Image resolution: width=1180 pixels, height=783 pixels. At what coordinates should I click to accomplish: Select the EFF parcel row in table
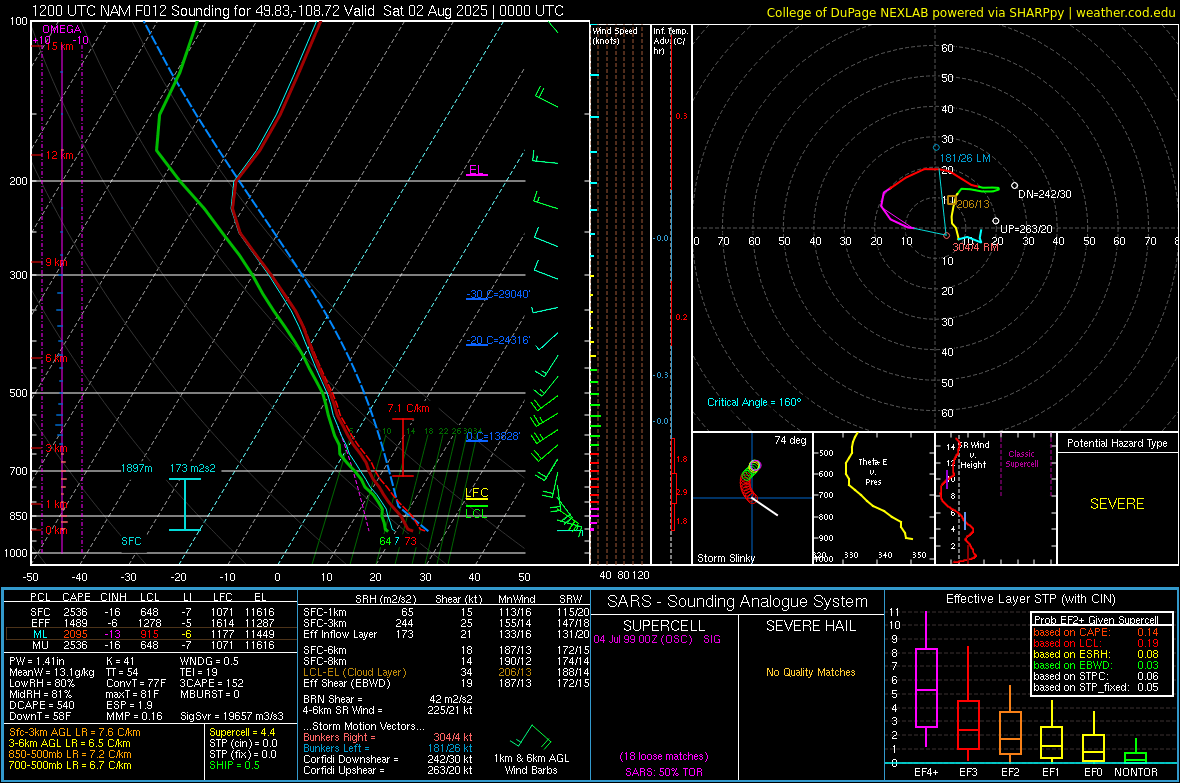151,623
